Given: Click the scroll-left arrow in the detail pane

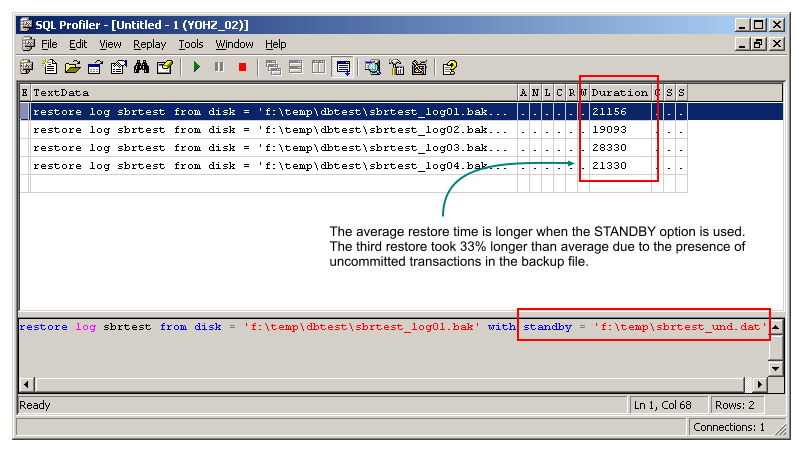Looking at the screenshot, I should click(26, 384).
